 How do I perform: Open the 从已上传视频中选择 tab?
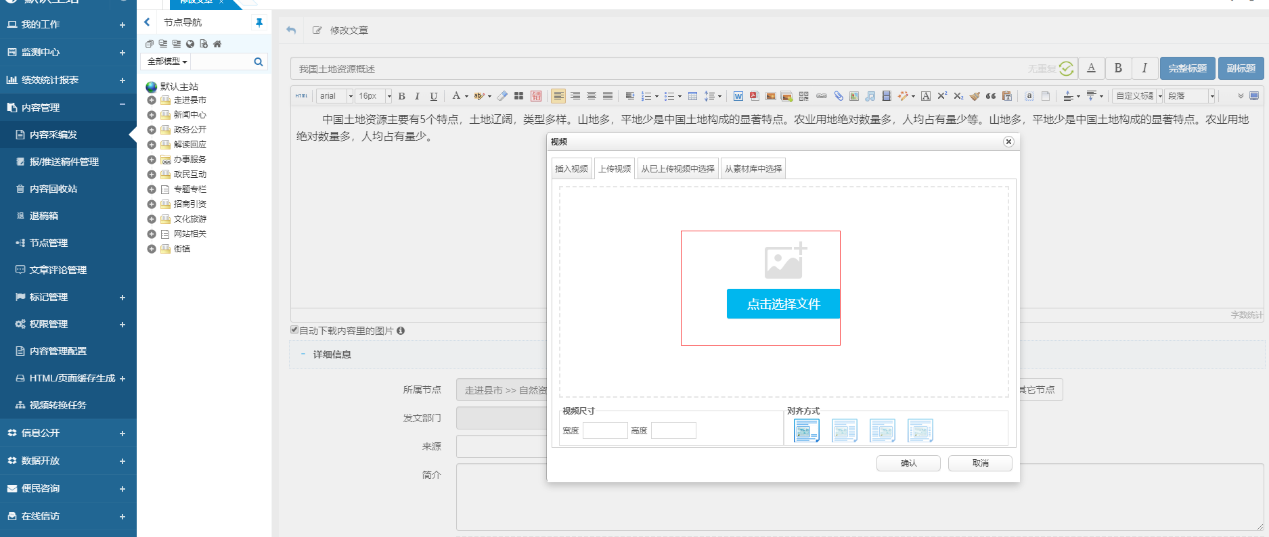point(677,169)
